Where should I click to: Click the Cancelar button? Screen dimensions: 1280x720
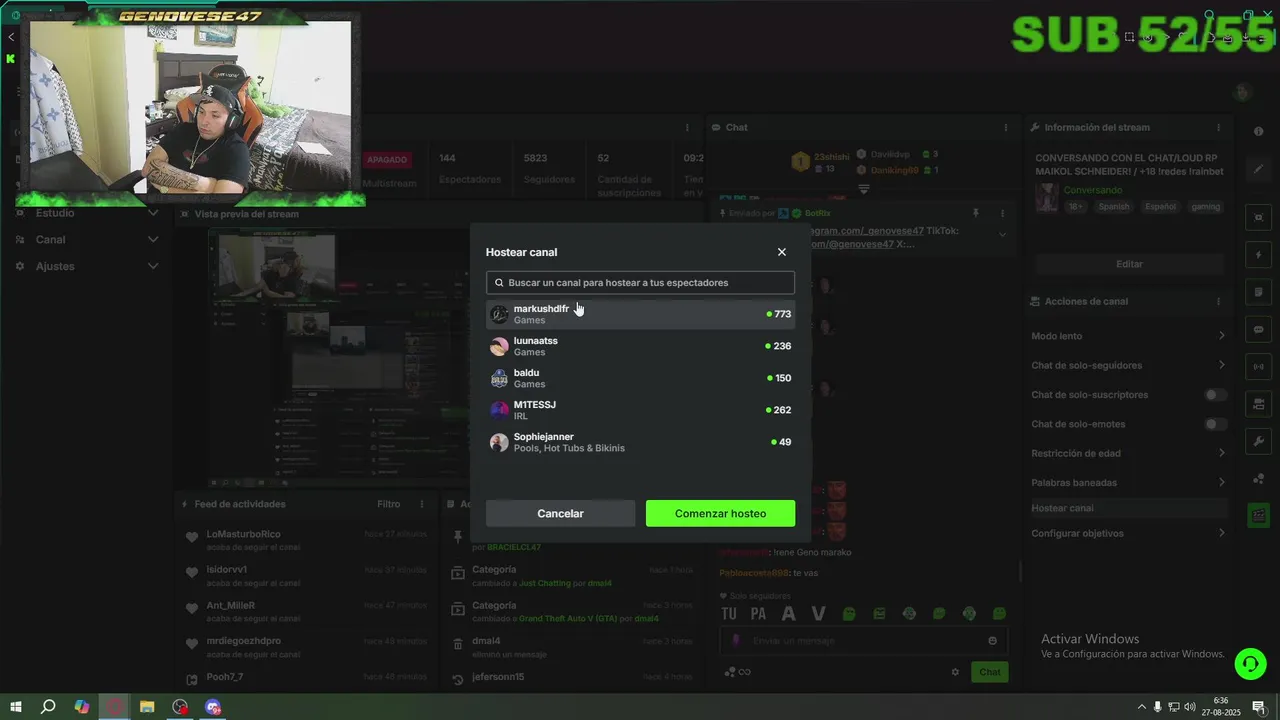560,513
